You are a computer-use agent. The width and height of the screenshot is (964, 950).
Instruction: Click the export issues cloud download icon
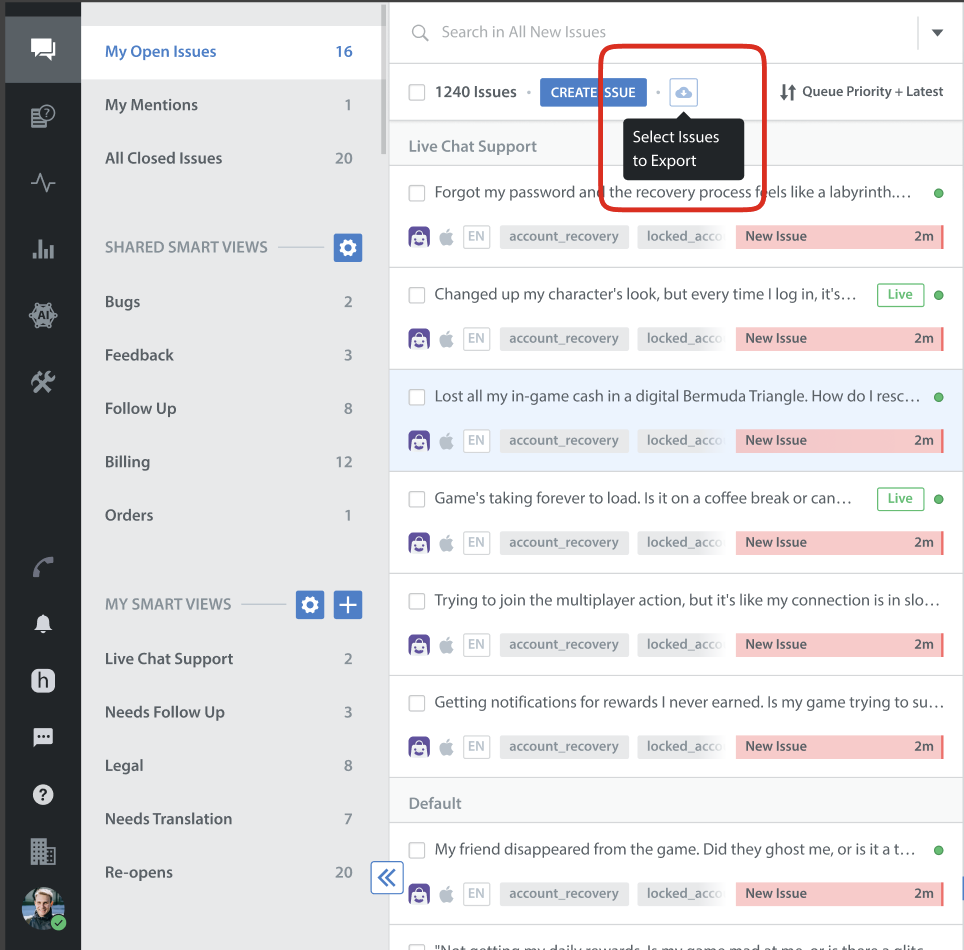683,92
